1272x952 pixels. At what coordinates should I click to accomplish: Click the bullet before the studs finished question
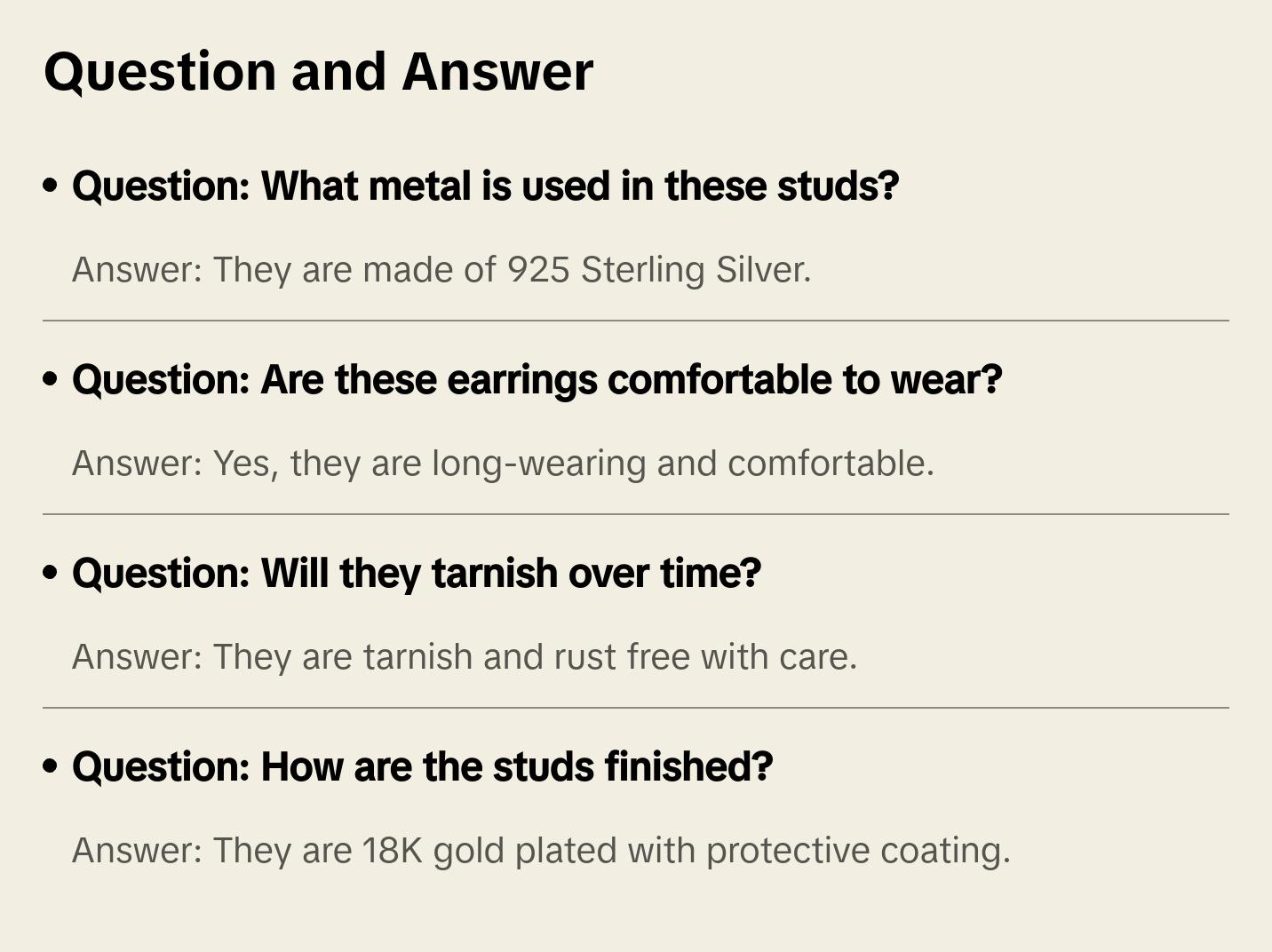[51, 767]
